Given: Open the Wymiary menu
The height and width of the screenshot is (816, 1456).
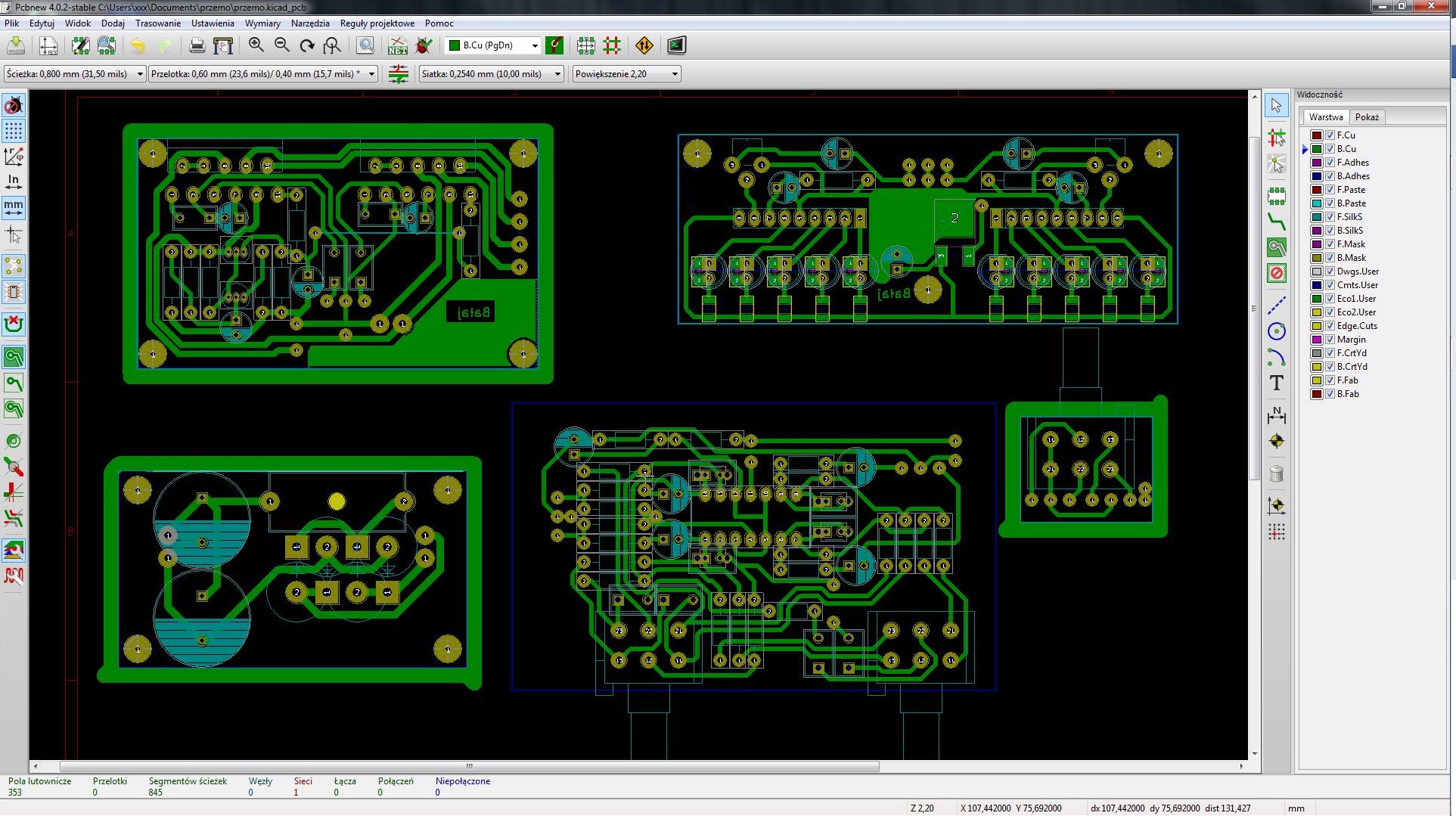Looking at the screenshot, I should point(262,23).
